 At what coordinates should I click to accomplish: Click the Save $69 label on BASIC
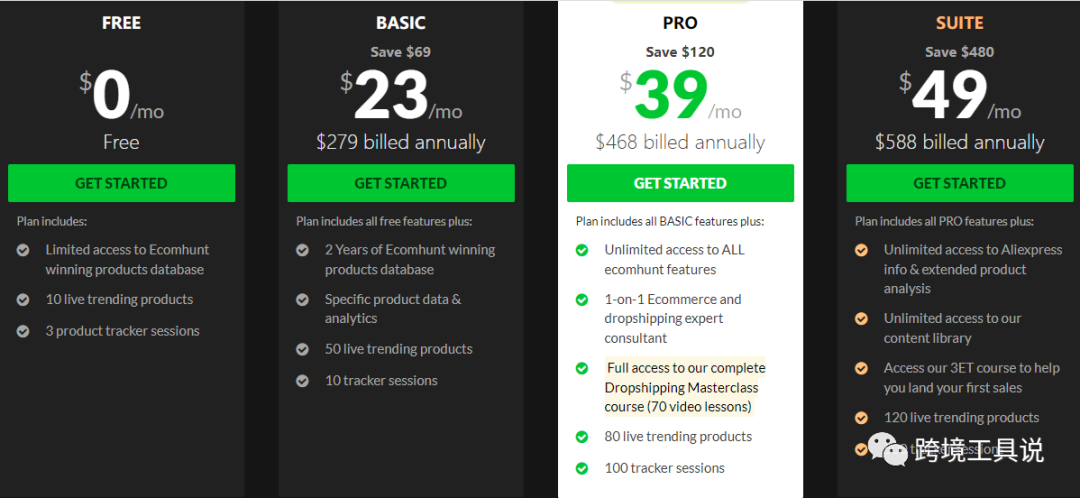click(x=400, y=51)
